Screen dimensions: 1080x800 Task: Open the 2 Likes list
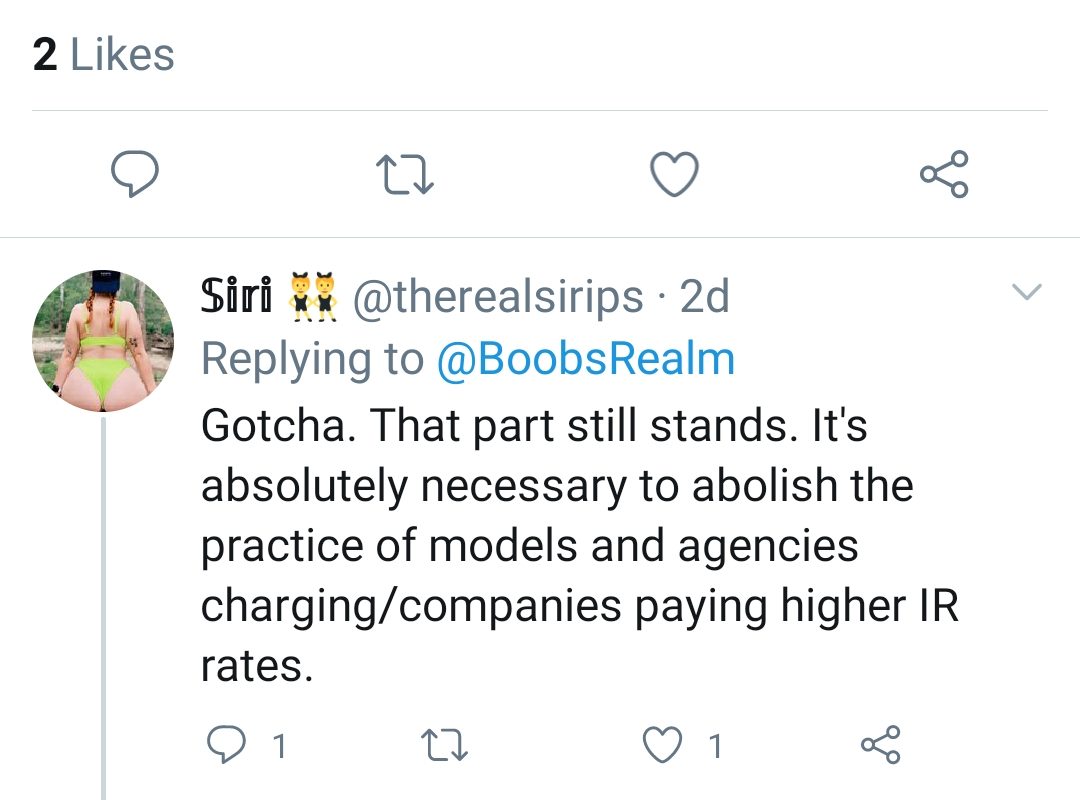click(103, 54)
